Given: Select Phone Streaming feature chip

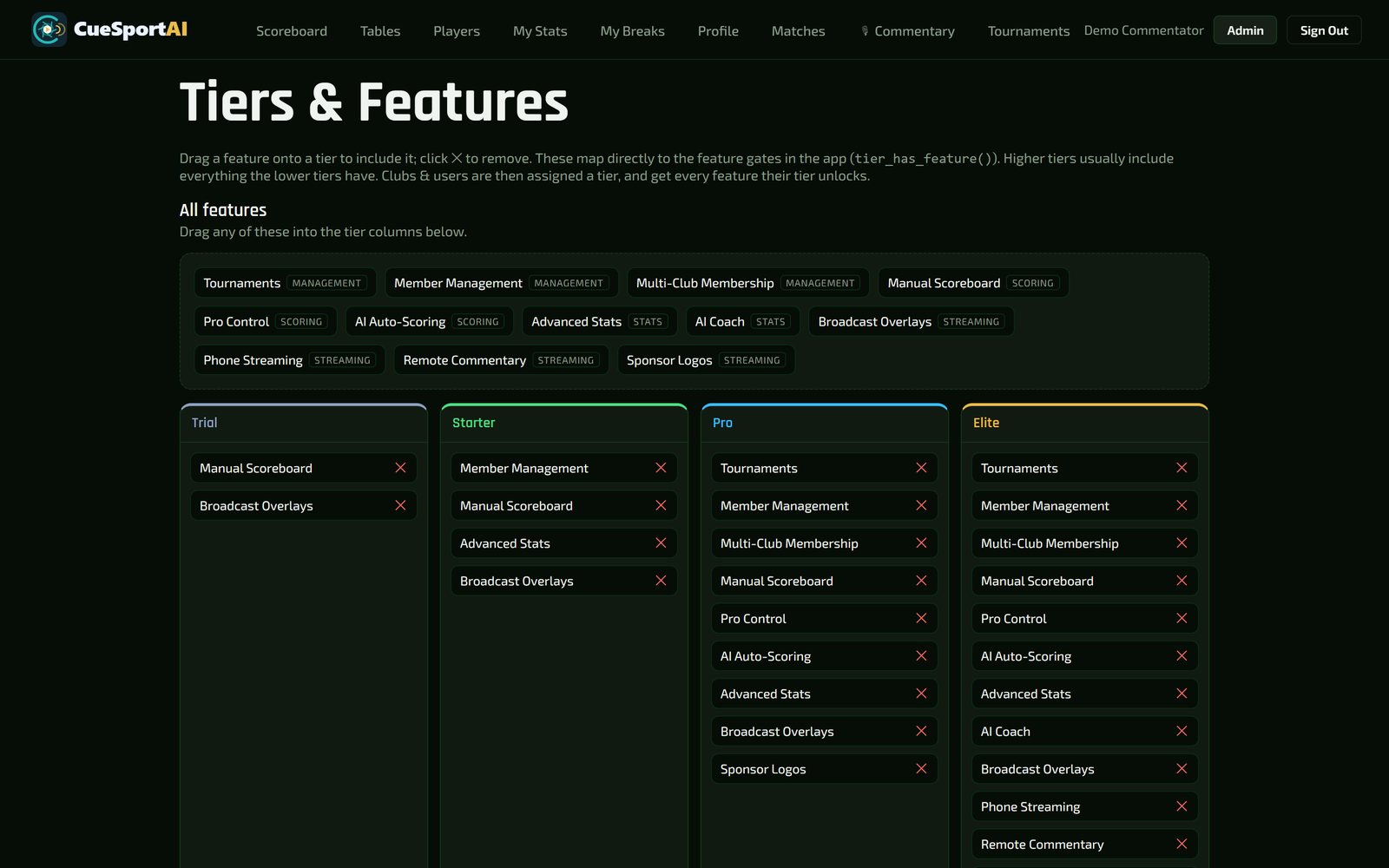Looking at the screenshot, I should pyautogui.click(x=290, y=360).
